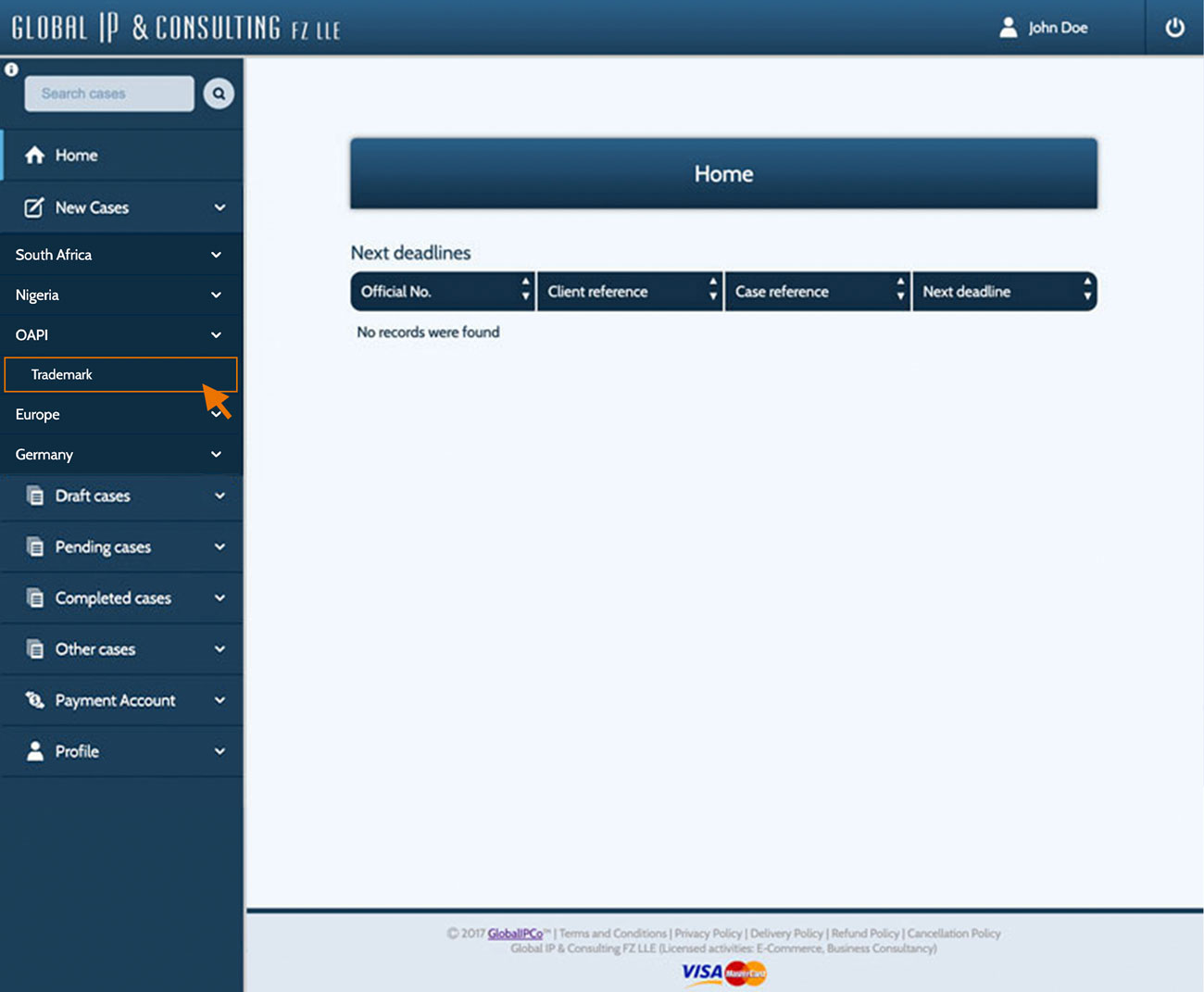1204x992 pixels.
Task: Expand the Nigeria chevron
Action: (x=216, y=295)
